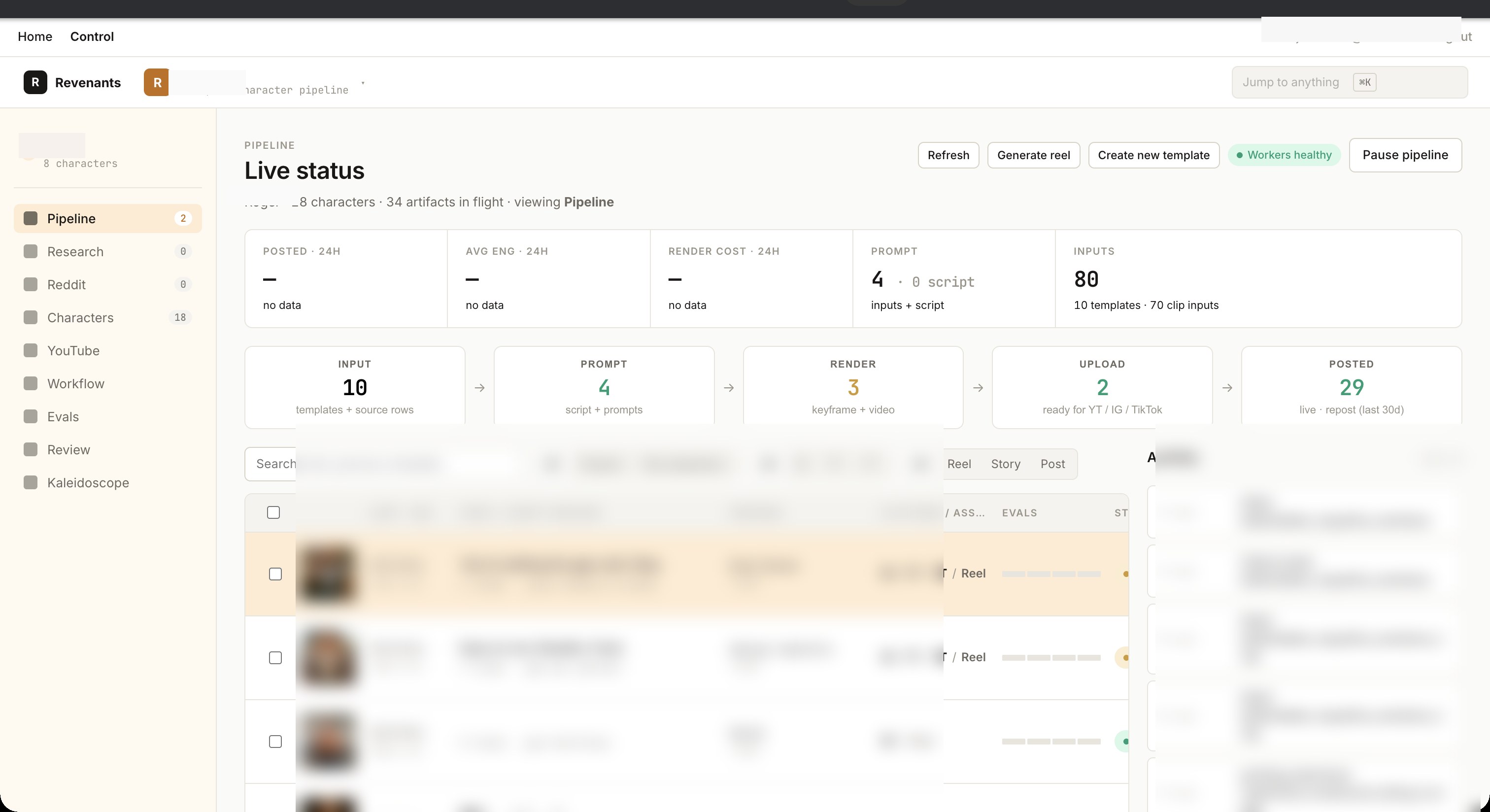1490x812 pixels.
Task: Click the EVALS column header
Action: tap(1019, 512)
